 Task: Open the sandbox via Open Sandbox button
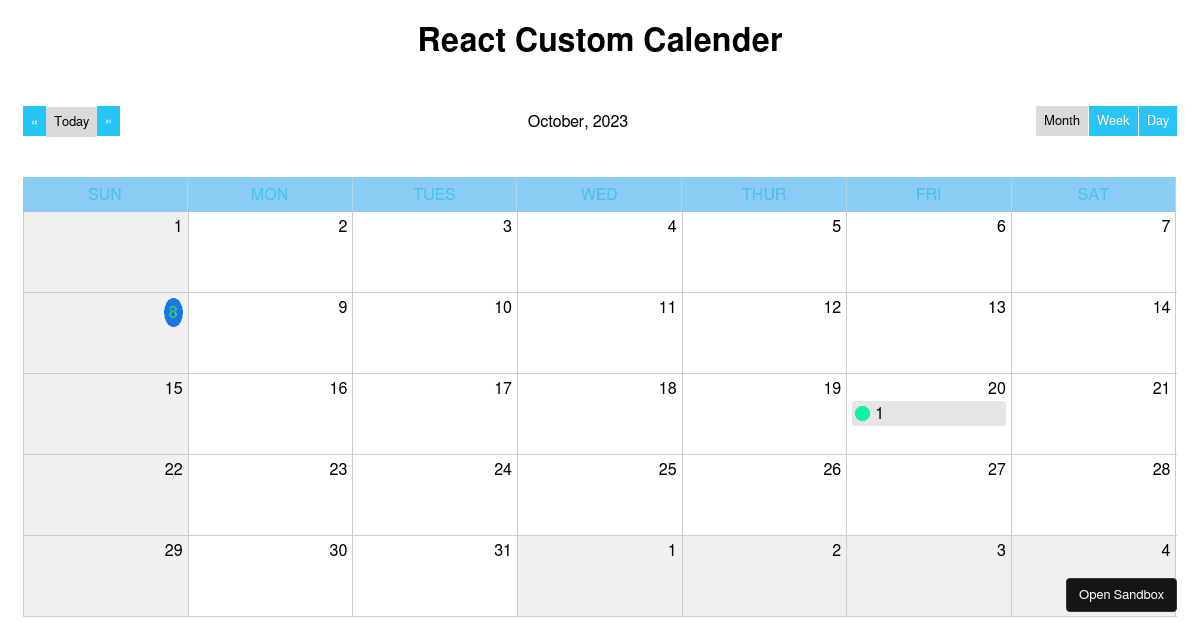point(1121,594)
